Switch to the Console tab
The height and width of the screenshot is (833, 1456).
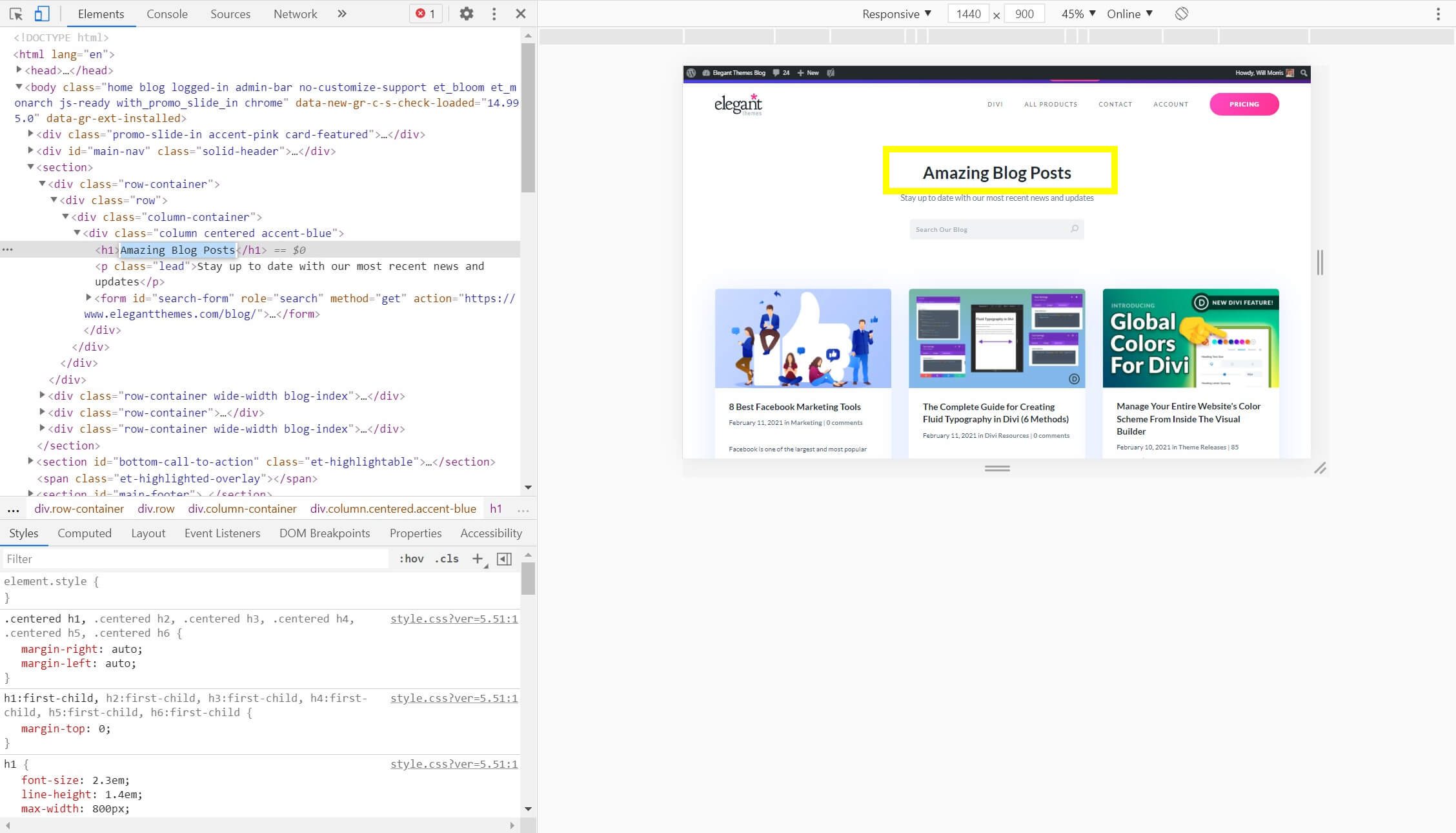(167, 14)
